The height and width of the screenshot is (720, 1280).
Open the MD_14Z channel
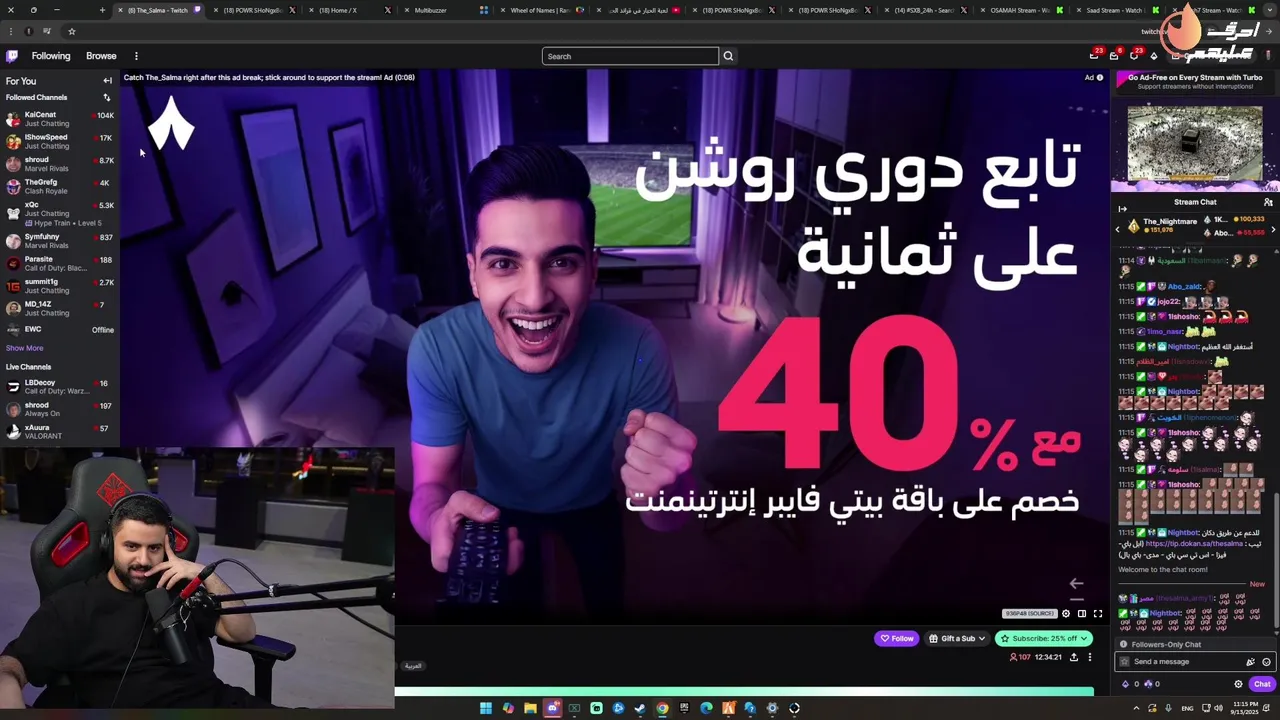click(60, 308)
